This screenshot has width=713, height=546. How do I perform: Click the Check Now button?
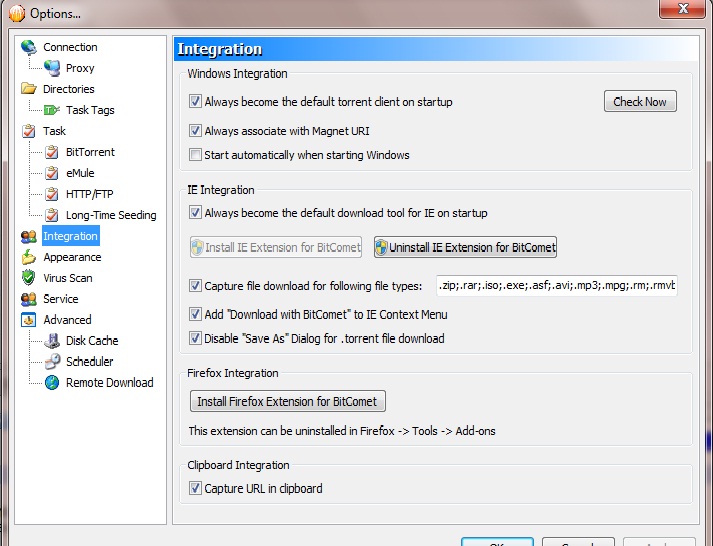640,101
